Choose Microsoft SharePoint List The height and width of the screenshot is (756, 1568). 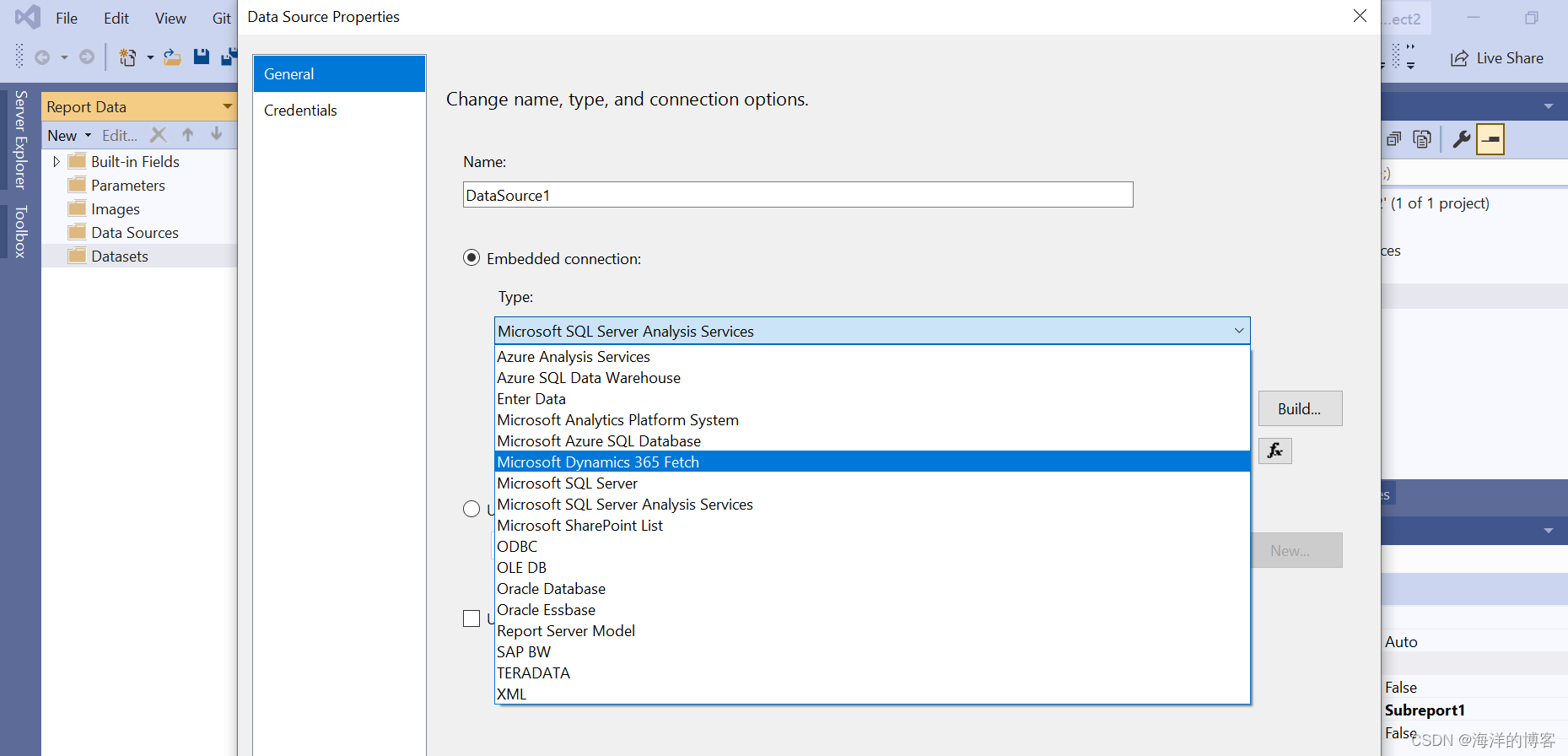[872, 526]
